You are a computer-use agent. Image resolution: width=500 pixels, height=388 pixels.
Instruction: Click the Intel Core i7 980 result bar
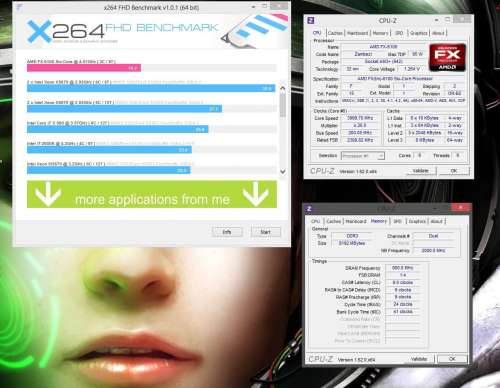point(118,129)
